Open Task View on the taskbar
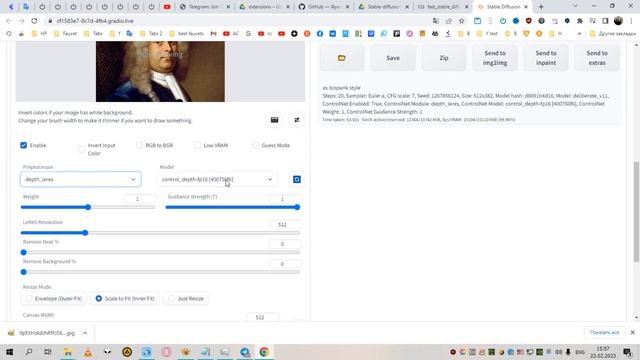Screen dimensions: 640x360 48,352
